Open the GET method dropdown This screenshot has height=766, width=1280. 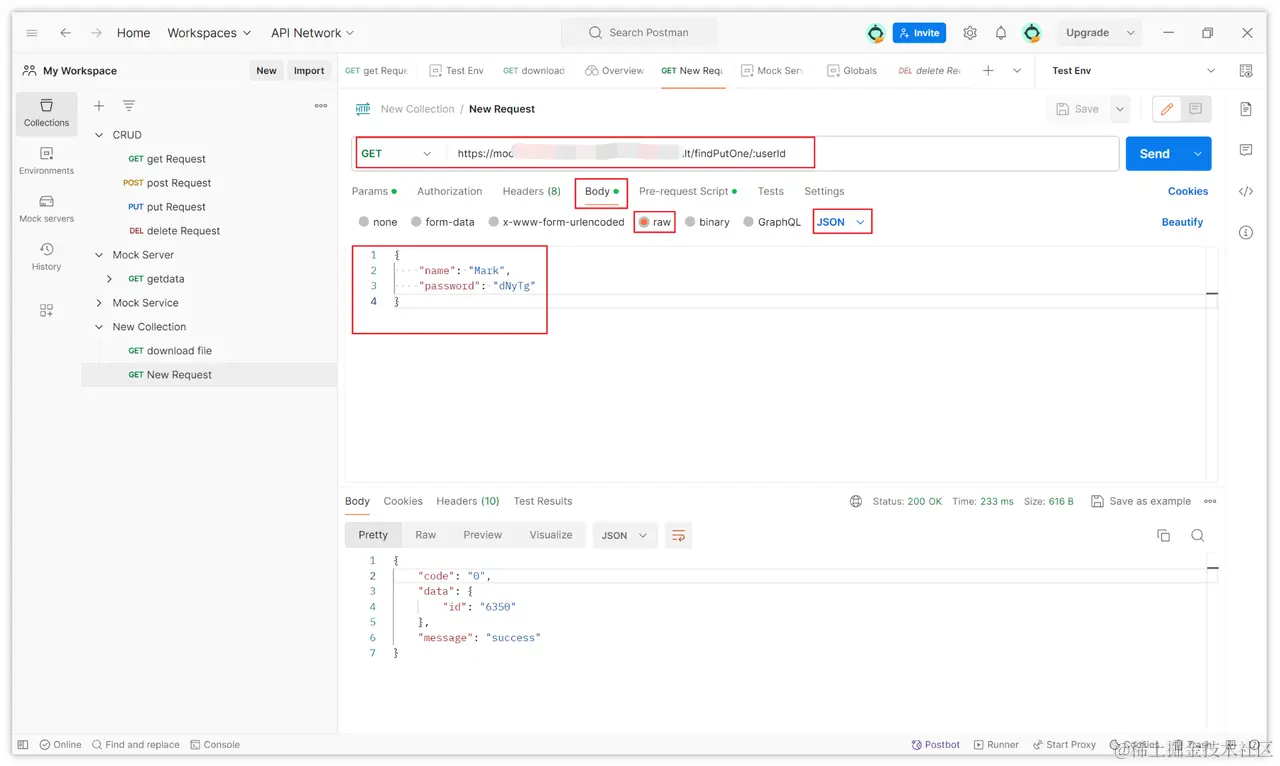point(398,153)
